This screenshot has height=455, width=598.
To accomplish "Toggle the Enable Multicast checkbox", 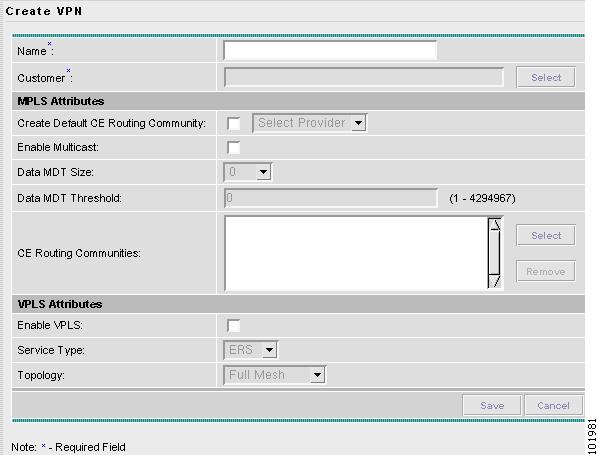I will pyautogui.click(x=233, y=148).
